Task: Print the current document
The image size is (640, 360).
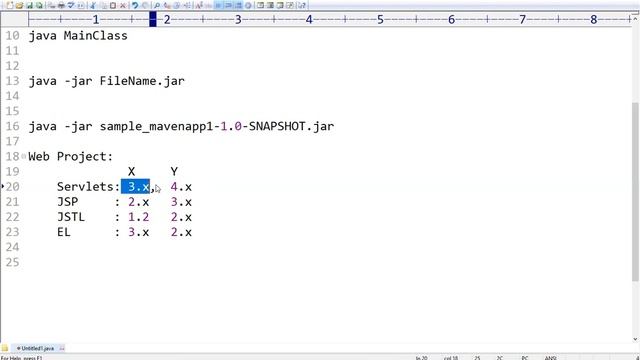Action: click(61, 5)
